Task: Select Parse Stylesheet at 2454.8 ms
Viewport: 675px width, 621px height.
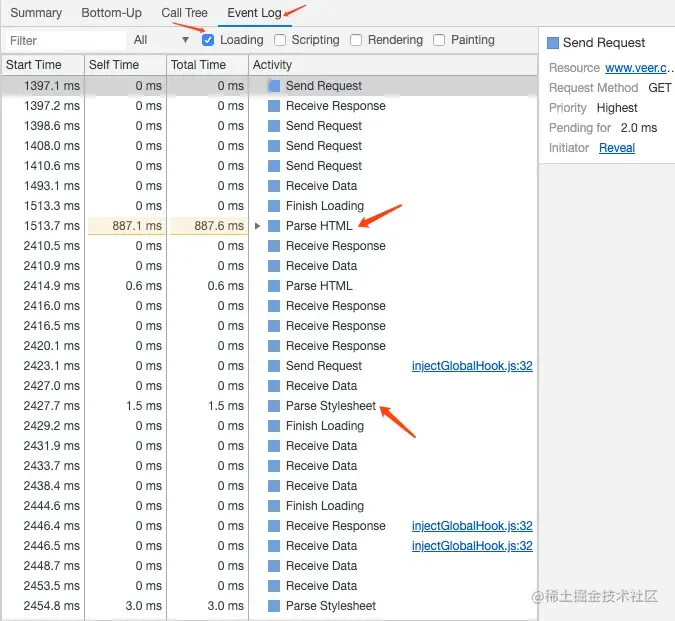Action: tap(269, 606)
